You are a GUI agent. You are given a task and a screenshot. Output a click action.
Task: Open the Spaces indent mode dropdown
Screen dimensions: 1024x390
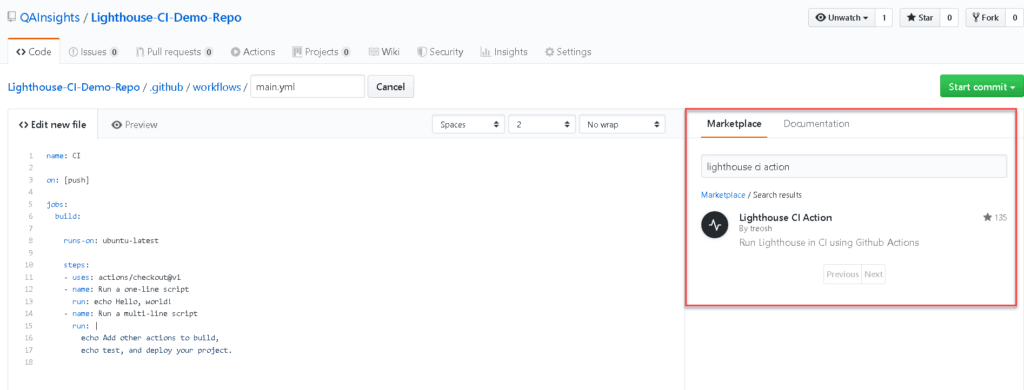[469, 124]
